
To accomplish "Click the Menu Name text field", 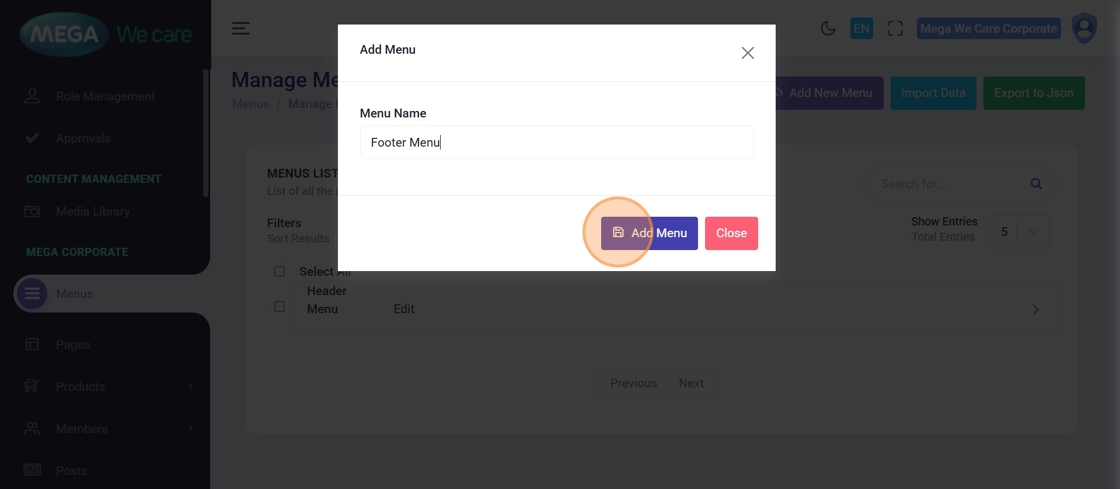I will coord(556,142).
